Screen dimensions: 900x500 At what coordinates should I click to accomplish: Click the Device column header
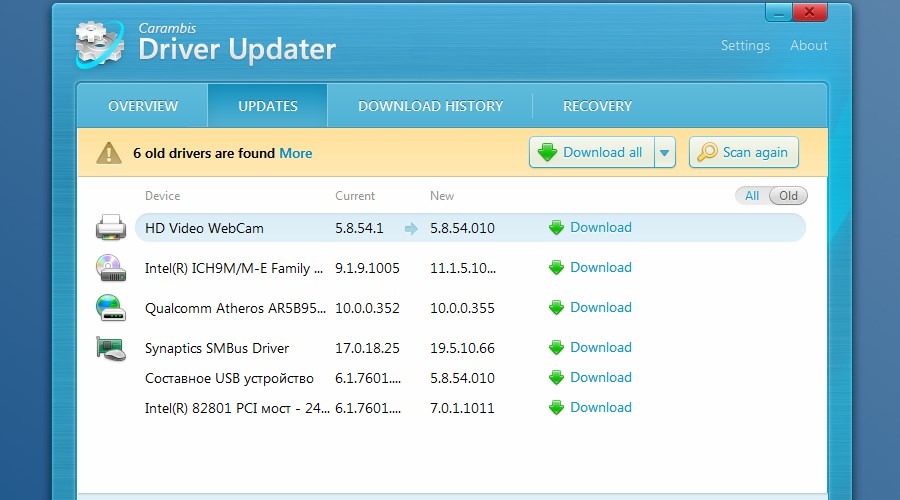162,196
